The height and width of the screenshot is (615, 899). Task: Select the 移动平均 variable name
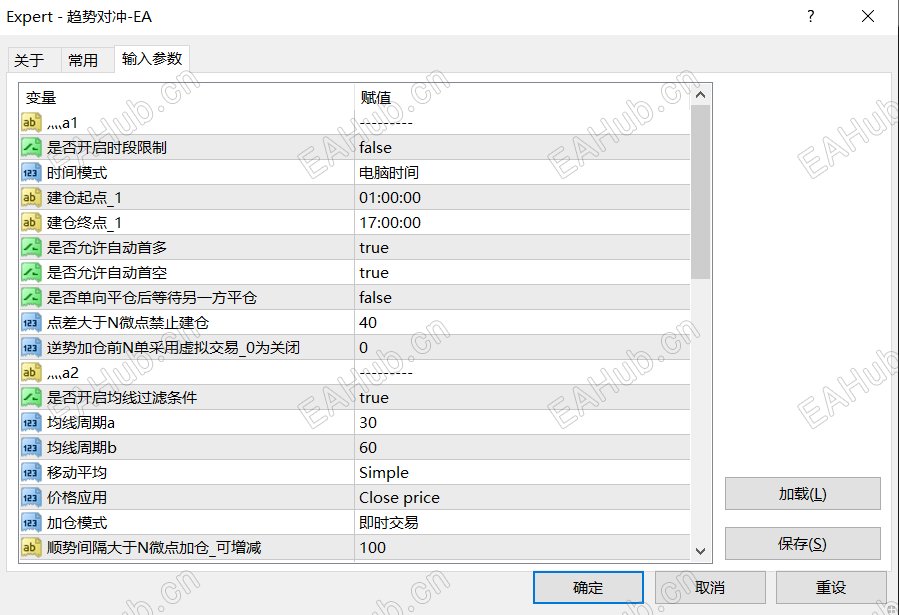pos(77,473)
